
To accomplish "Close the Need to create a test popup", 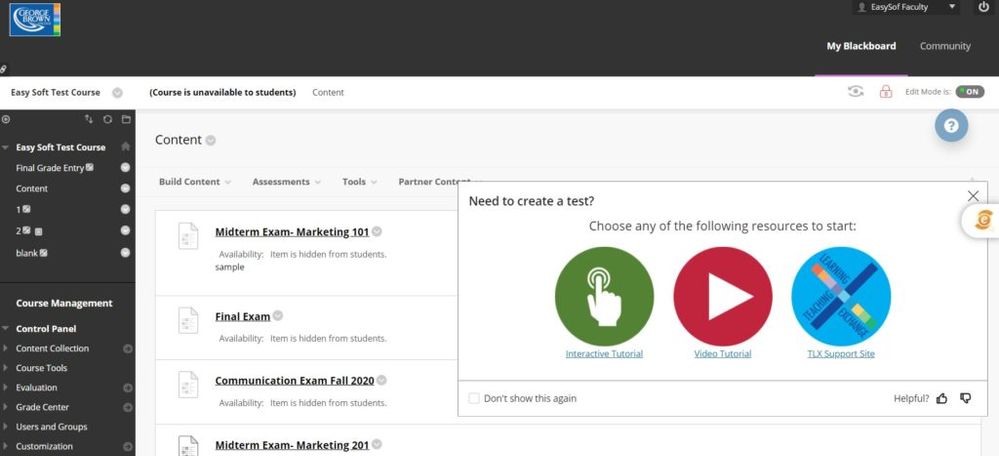I will pos(973,196).
